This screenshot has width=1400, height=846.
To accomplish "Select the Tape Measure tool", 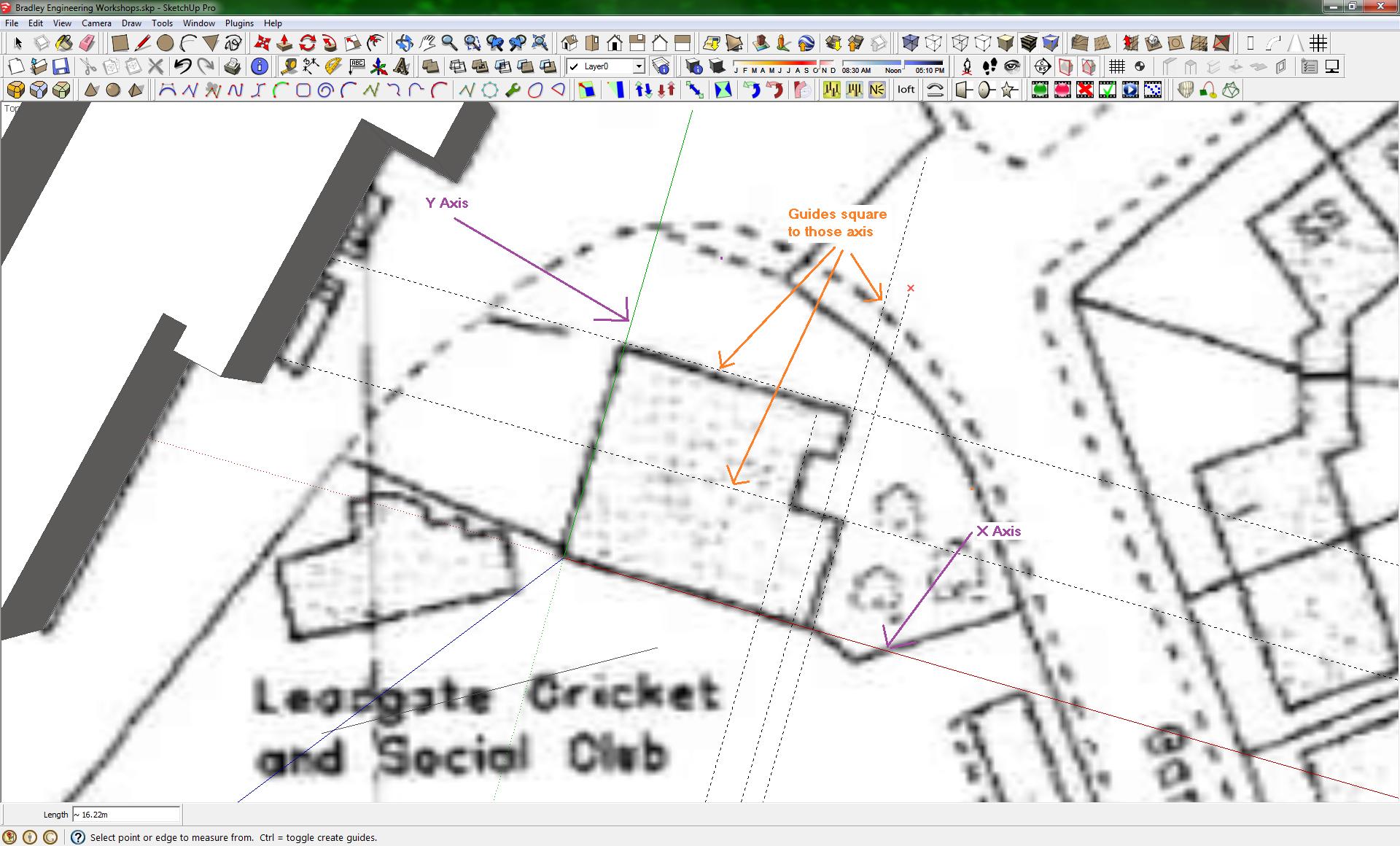I will click(289, 66).
